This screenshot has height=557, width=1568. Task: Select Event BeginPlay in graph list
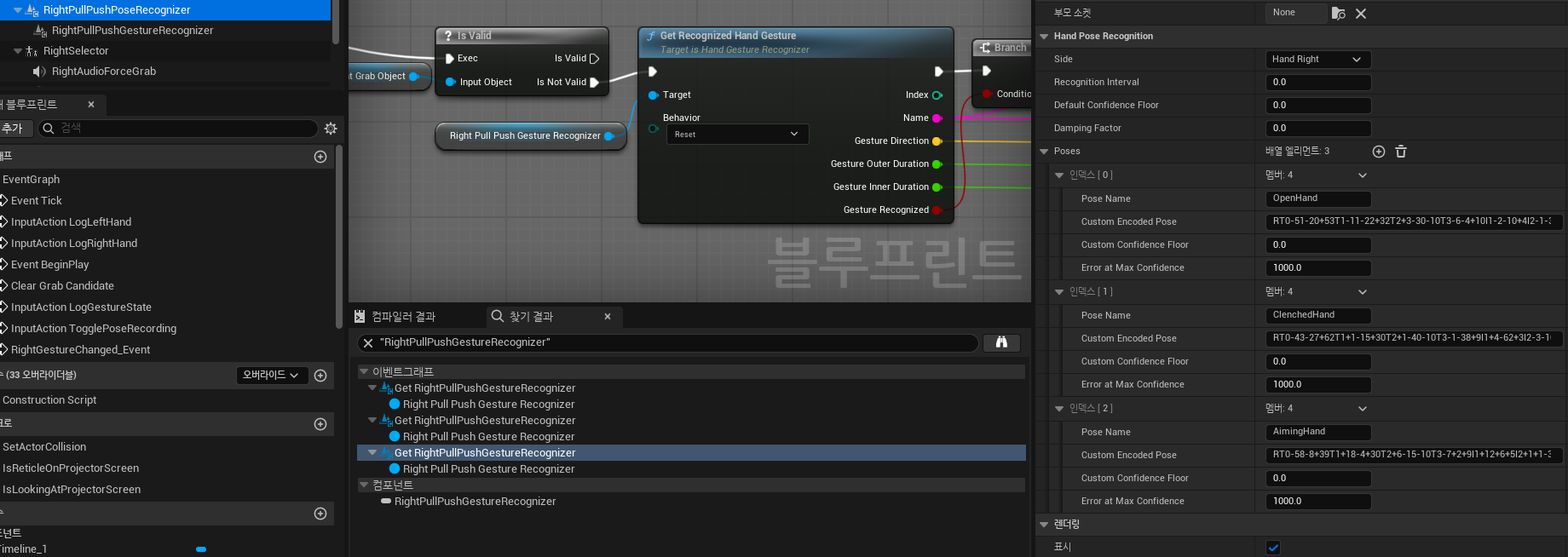(49, 265)
